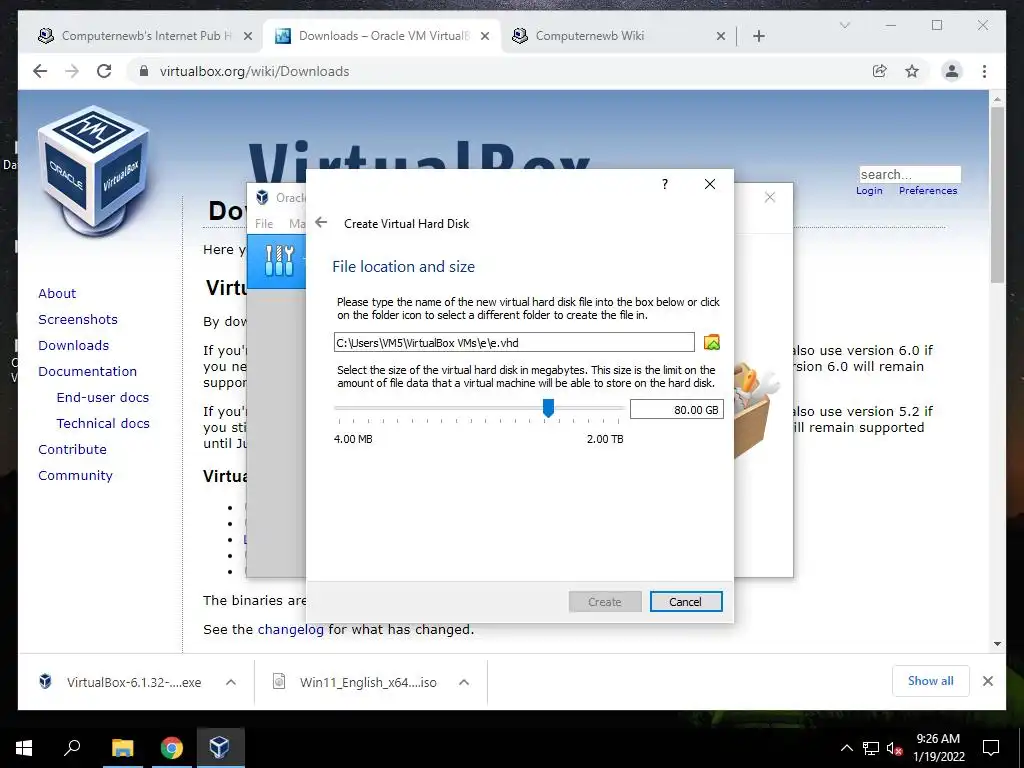1024x768 pixels.
Task: Switch to Chrome in the taskbar
Action: 172,748
